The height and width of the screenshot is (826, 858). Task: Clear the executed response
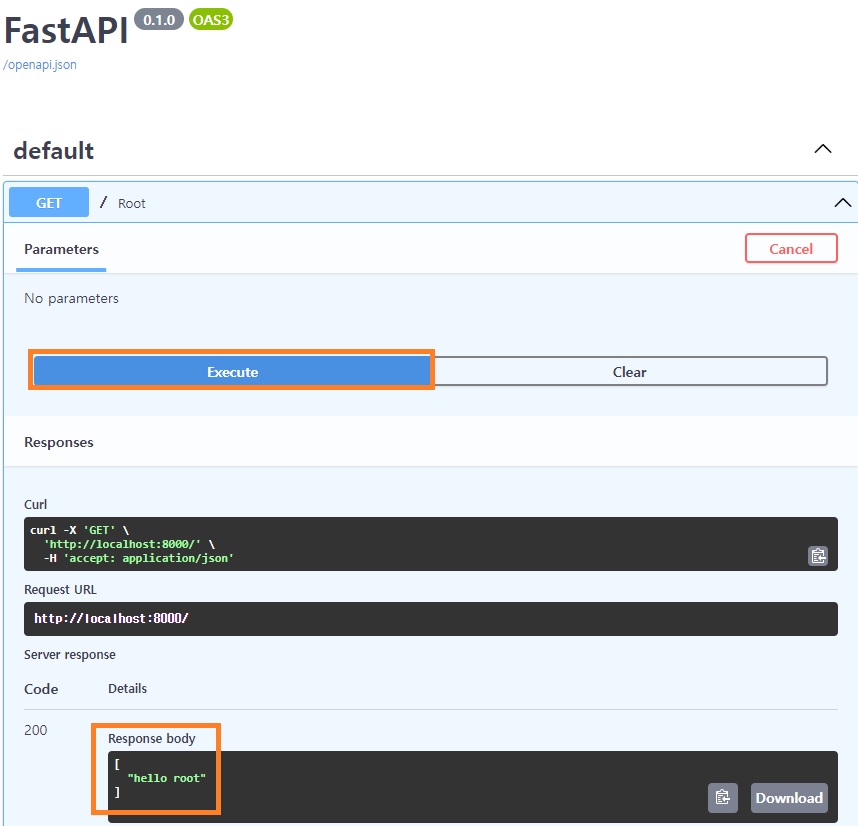pos(629,372)
